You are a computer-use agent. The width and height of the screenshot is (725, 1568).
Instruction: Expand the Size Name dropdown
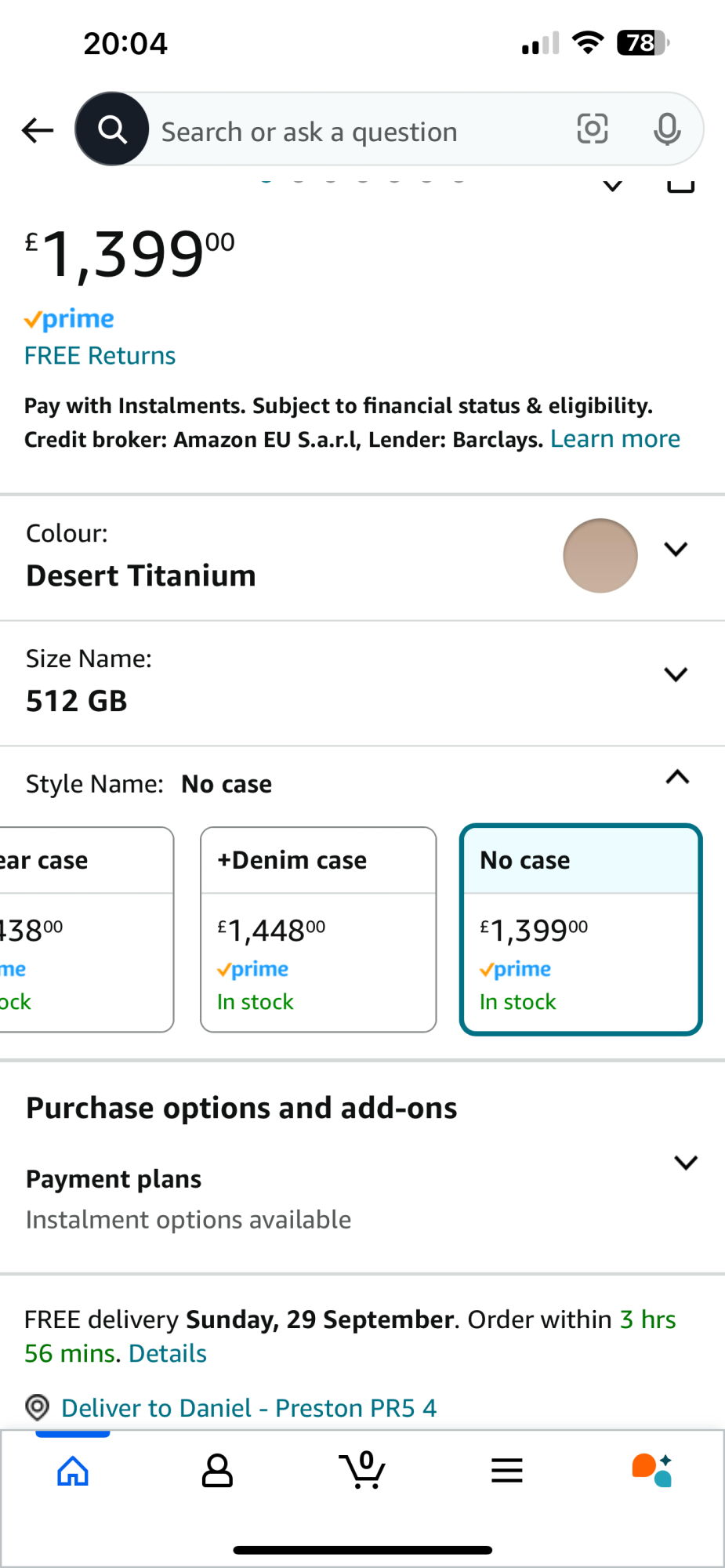[x=676, y=674]
